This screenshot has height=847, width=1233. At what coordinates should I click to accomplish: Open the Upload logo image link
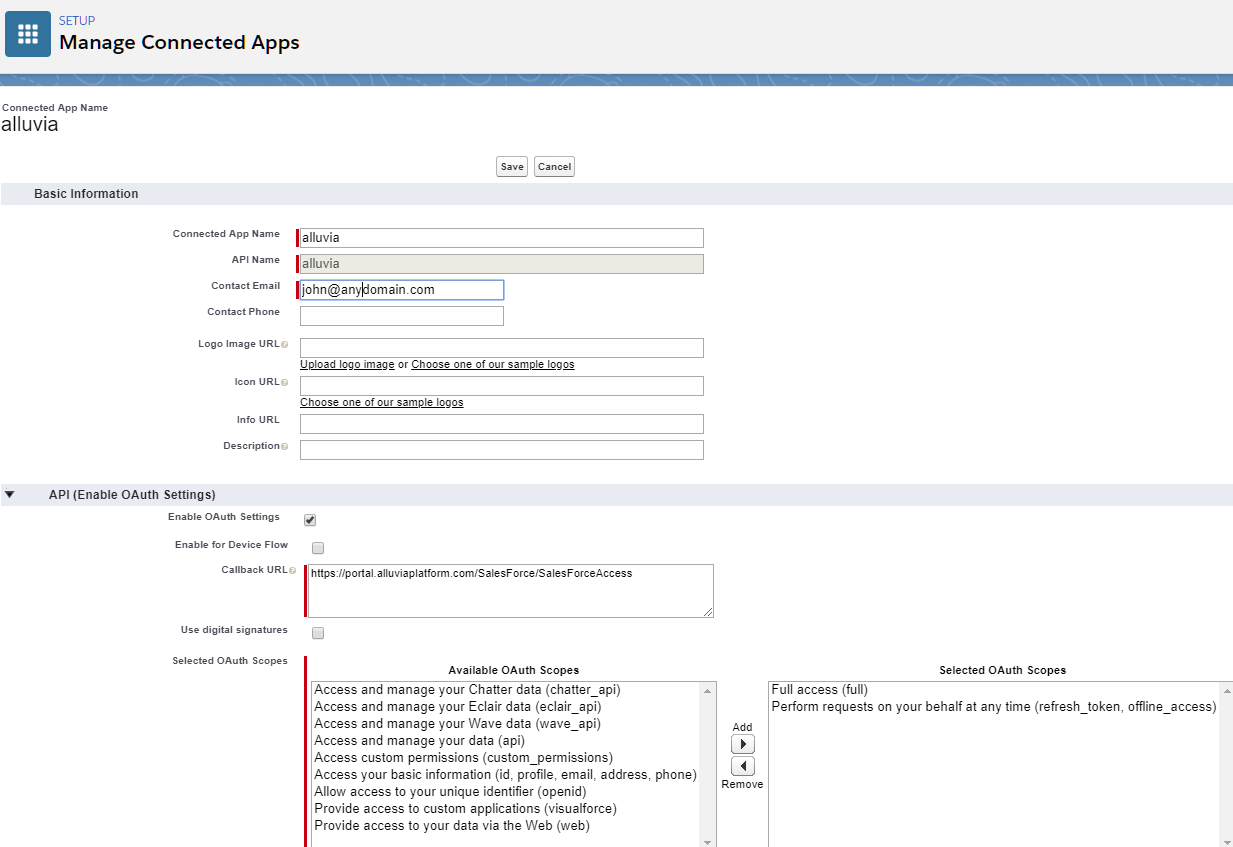tap(347, 365)
